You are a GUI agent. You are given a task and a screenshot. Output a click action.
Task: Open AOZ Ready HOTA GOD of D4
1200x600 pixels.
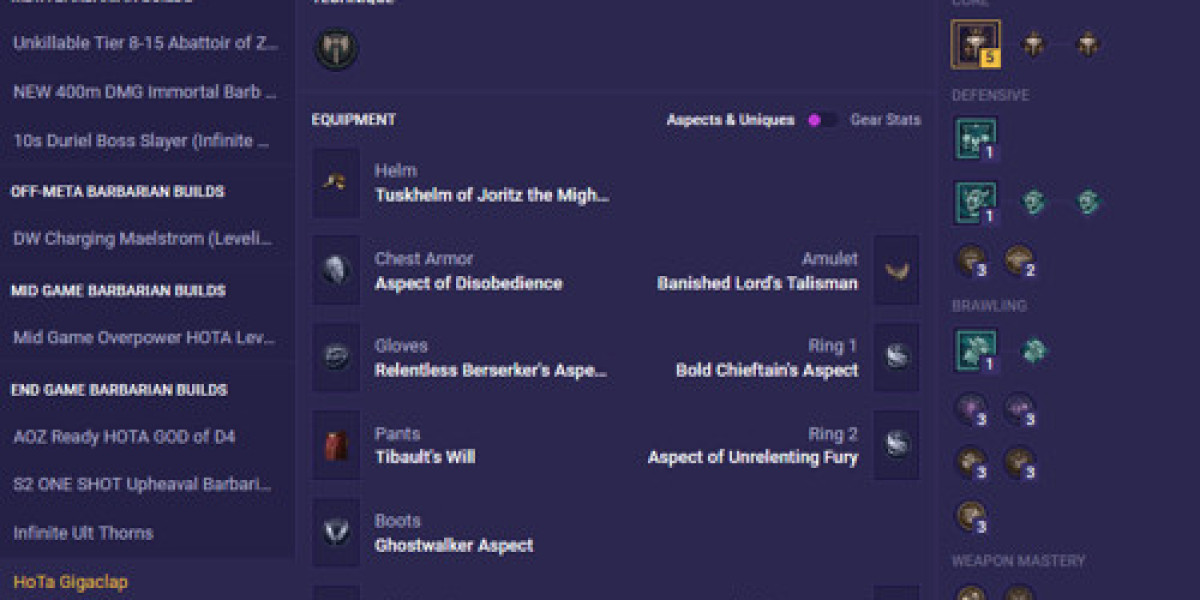point(124,436)
